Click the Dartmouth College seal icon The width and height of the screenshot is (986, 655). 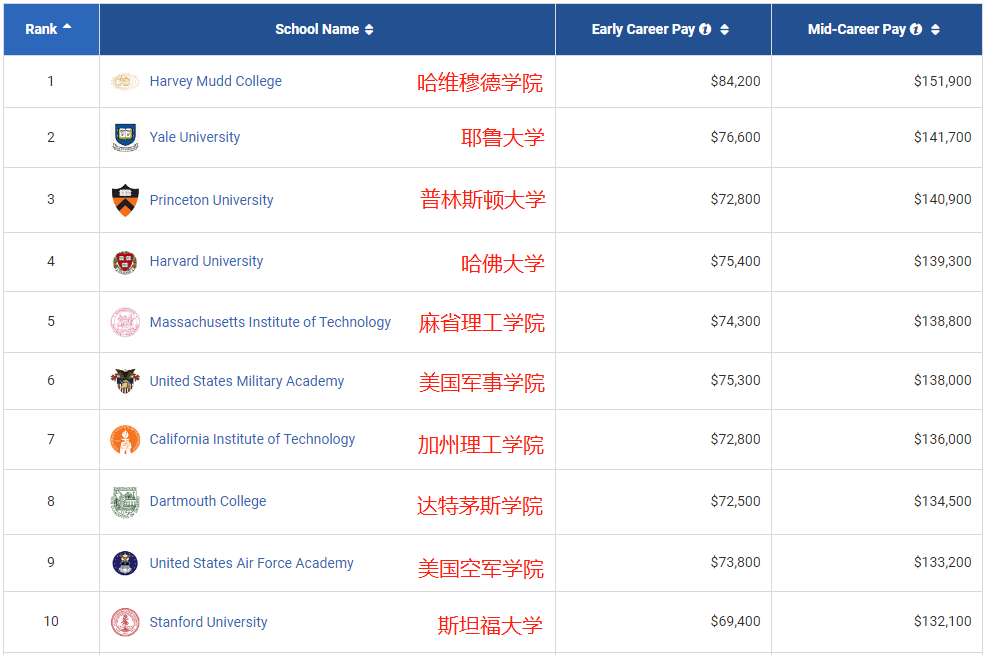(125, 501)
